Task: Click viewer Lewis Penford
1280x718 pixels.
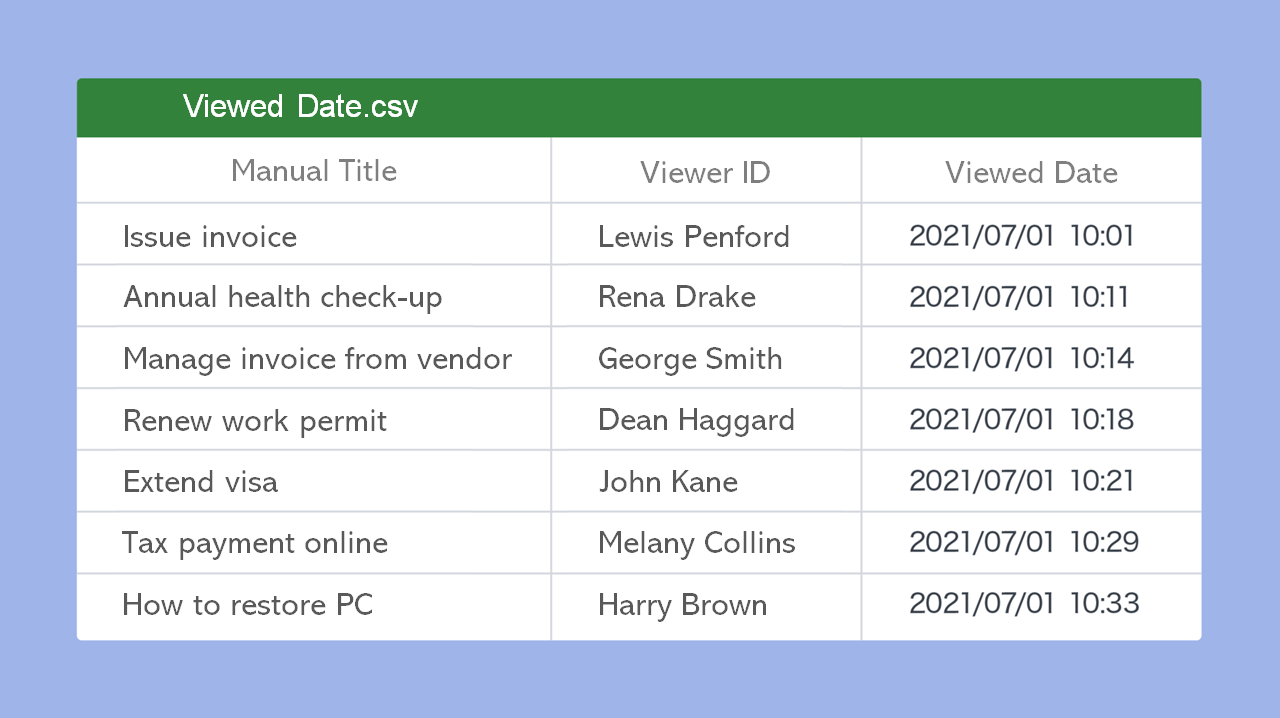Action: click(693, 237)
